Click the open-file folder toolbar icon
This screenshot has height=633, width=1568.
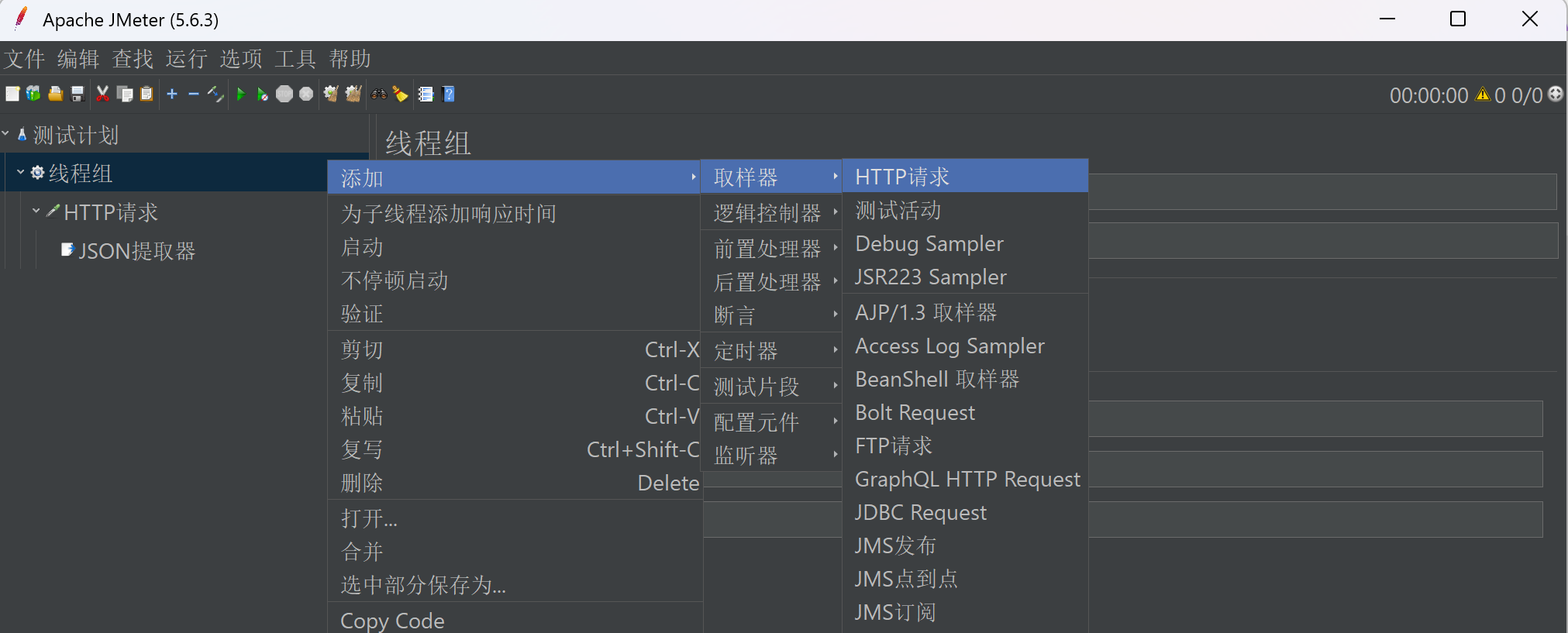(55, 94)
